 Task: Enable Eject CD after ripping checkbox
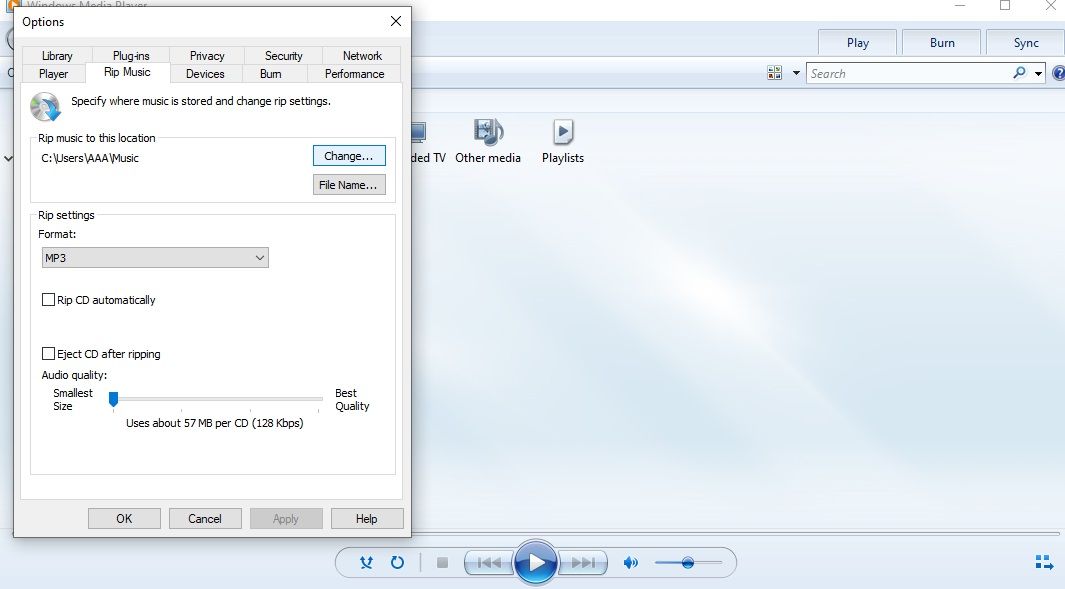click(x=48, y=353)
